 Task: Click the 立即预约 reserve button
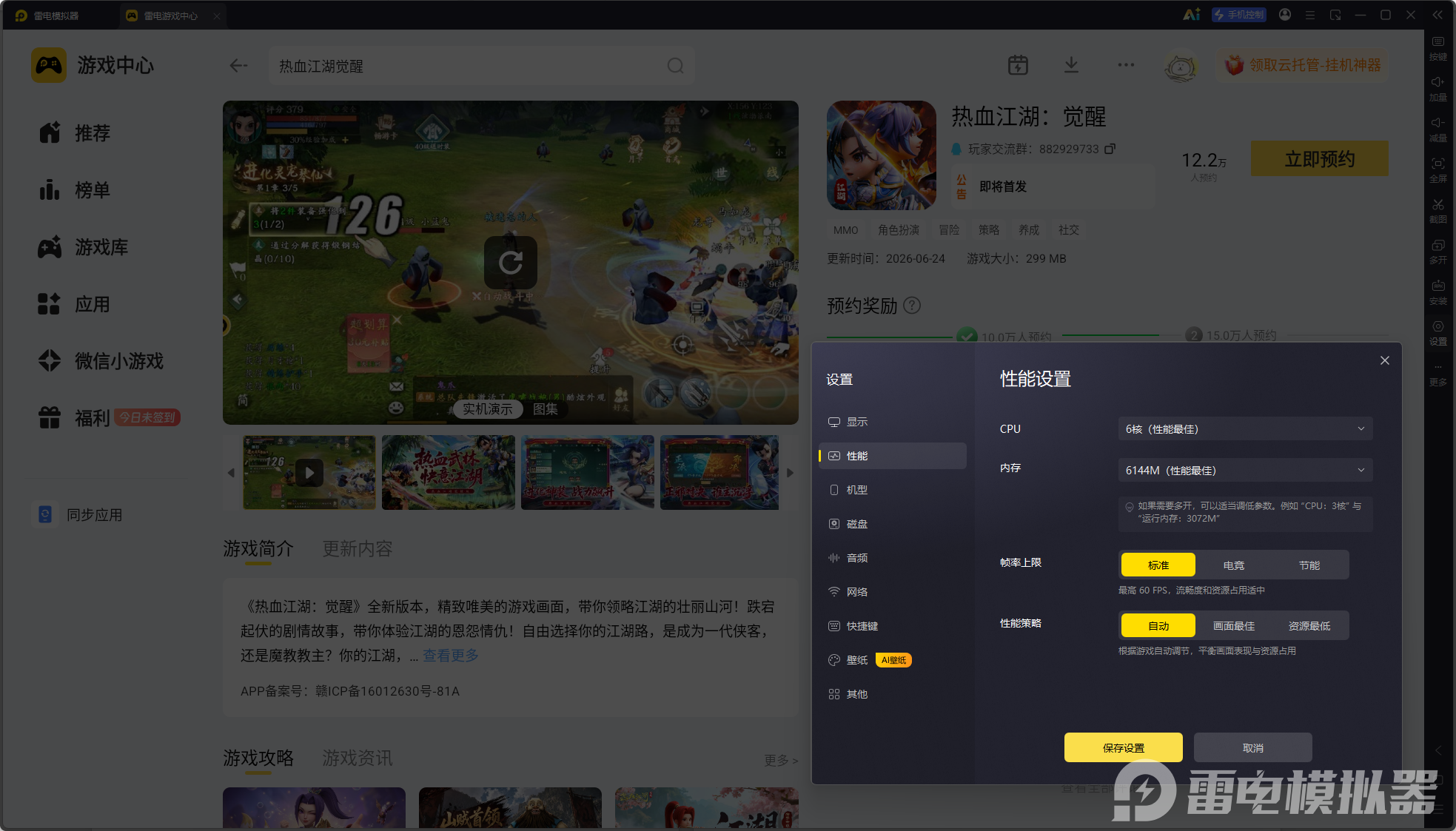click(x=1319, y=158)
